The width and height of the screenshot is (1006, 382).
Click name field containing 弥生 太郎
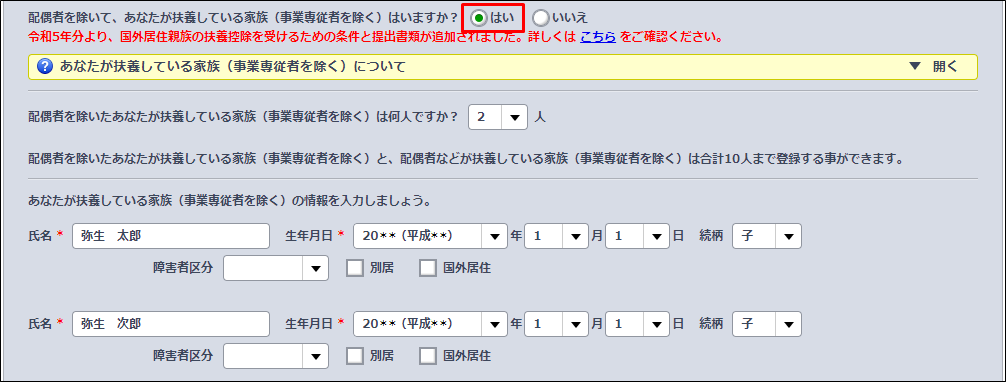point(171,236)
